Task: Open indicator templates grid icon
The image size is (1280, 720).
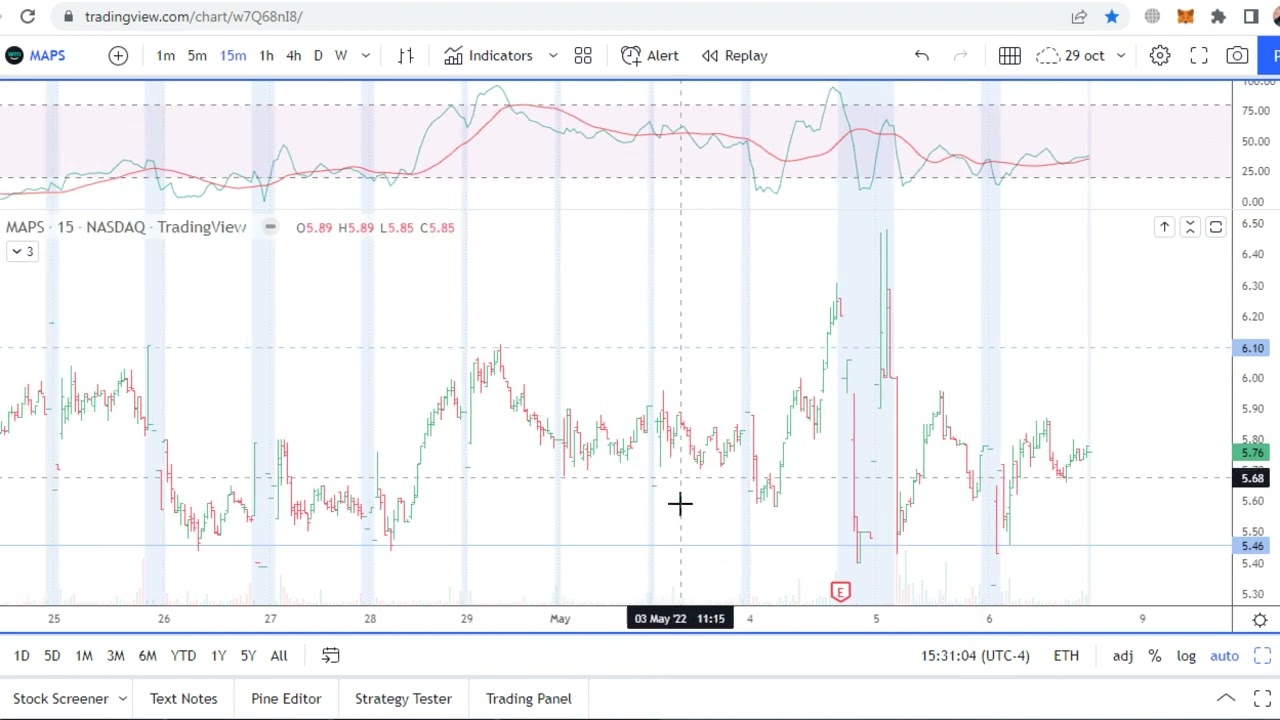Action: coord(583,55)
